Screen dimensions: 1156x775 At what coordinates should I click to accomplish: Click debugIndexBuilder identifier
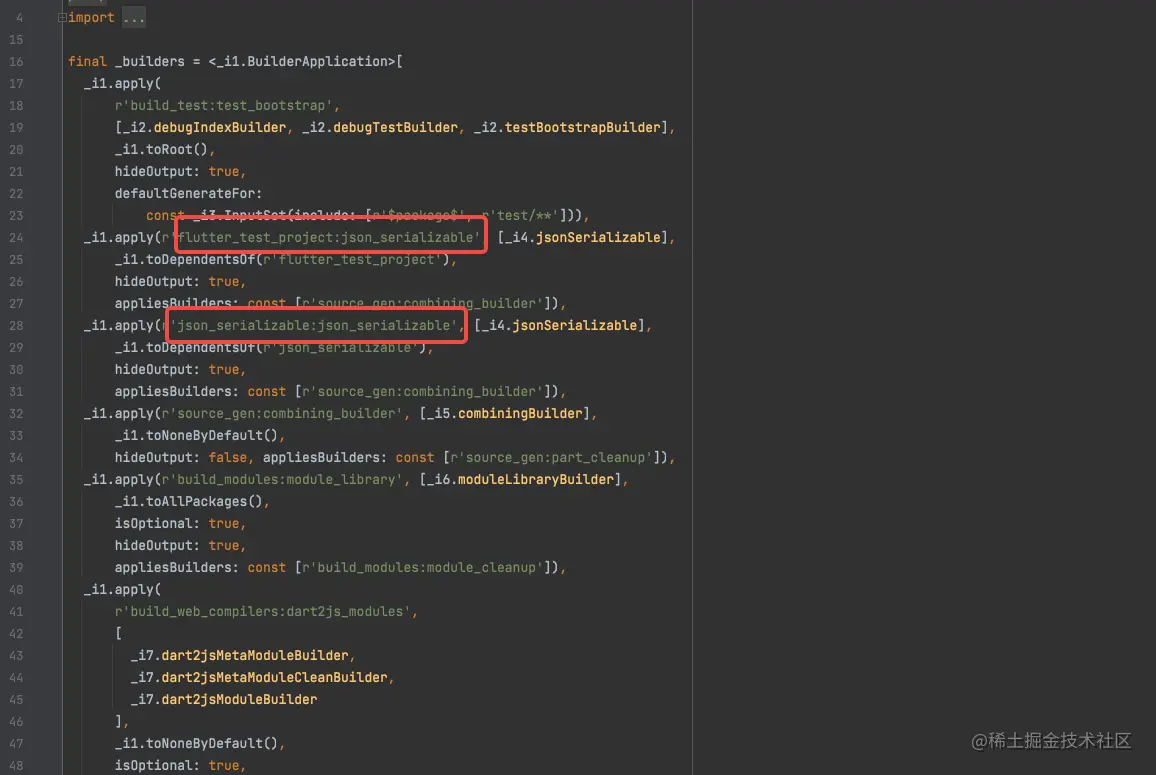click(x=220, y=128)
